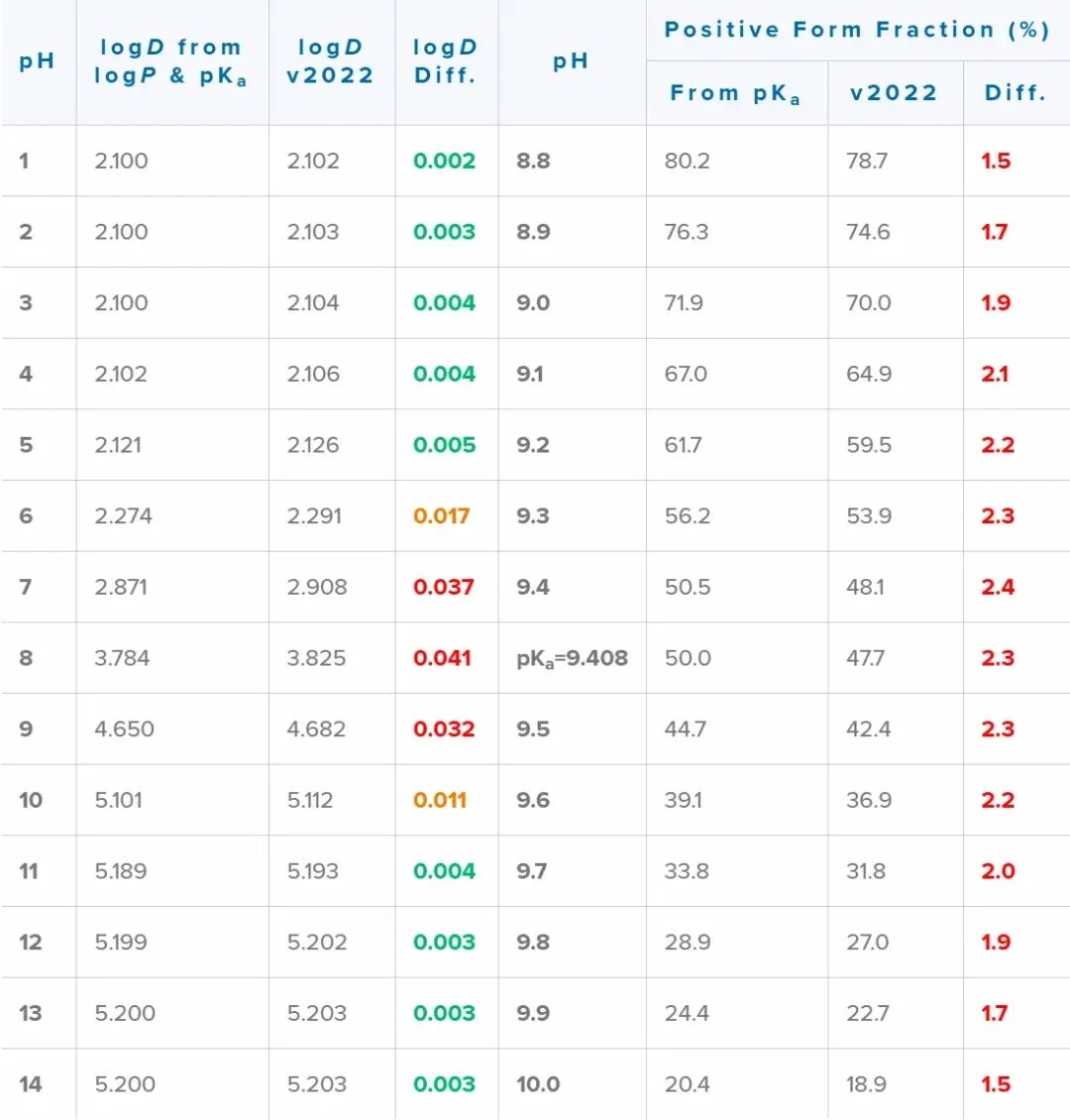Screen dimensions: 1070x1120
Task: Select the "logD v2022" column header
Action: 331,61
